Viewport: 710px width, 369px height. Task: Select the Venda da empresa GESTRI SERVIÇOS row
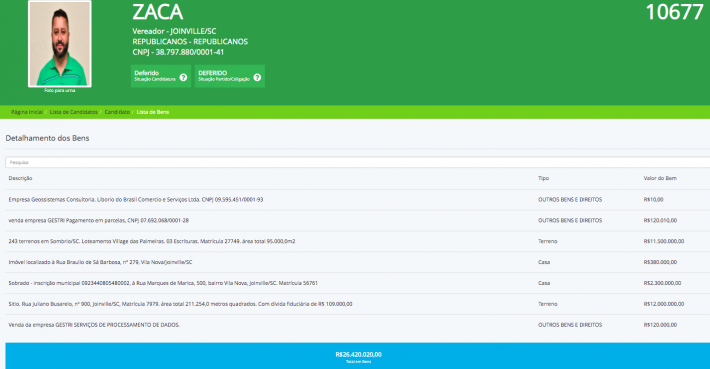click(x=358, y=325)
